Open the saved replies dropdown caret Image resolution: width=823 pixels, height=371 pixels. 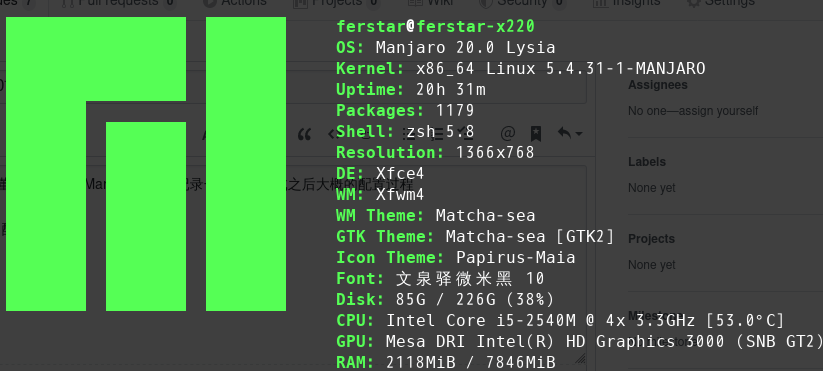(x=579, y=134)
